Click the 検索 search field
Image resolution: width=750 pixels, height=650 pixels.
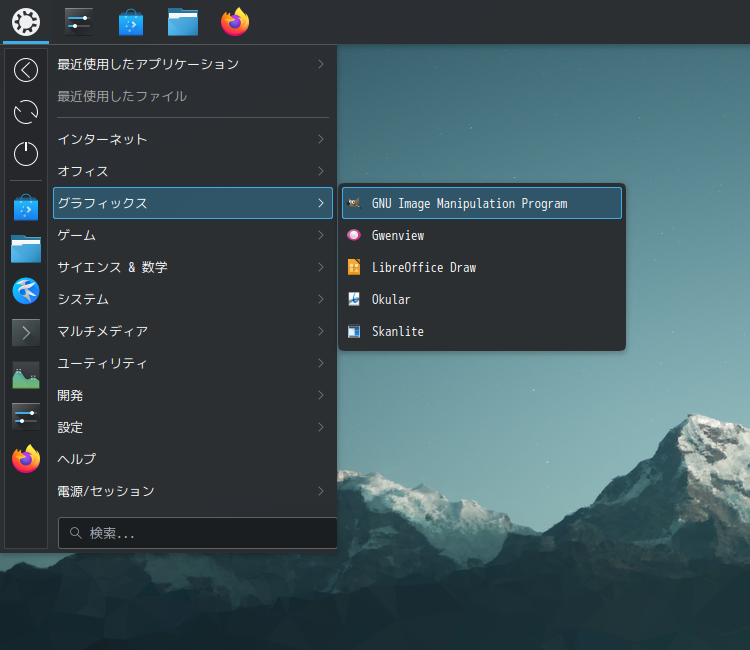click(x=198, y=533)
